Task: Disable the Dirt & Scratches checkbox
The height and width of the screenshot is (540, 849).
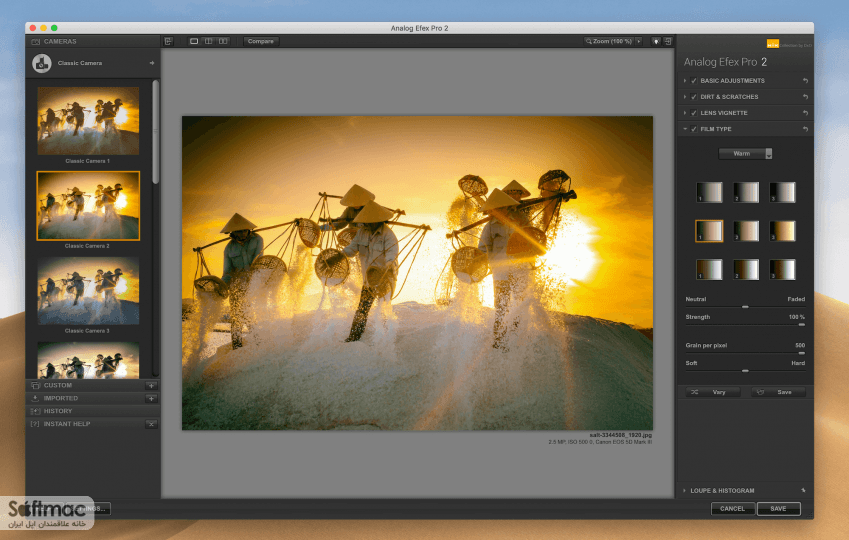Action: pyautogui.click(x=694, y=97)
